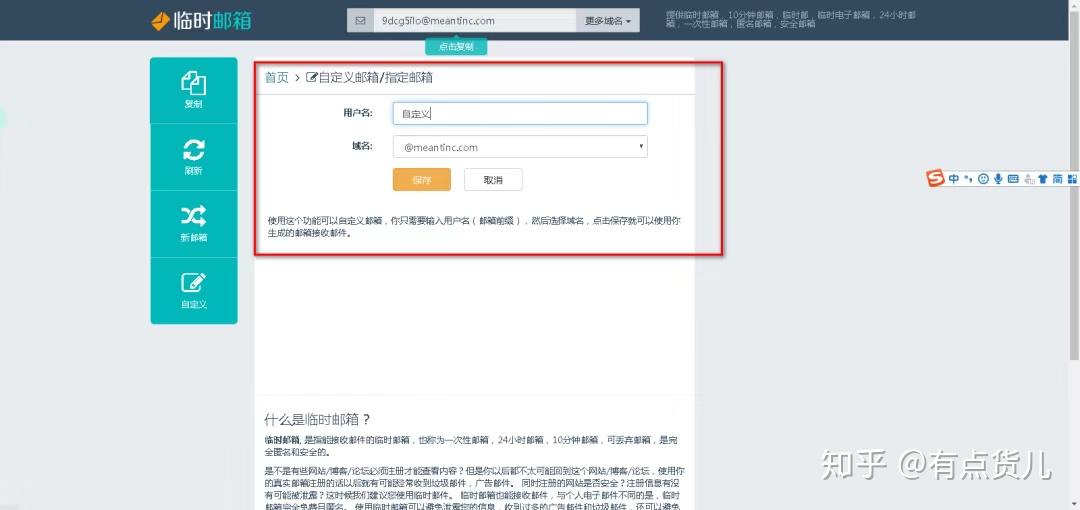Screen dimensions: 1080x510
Task: Click the edit pencil icon in breadcrumb
Action: pyautogui.click(x=311, y=77)
